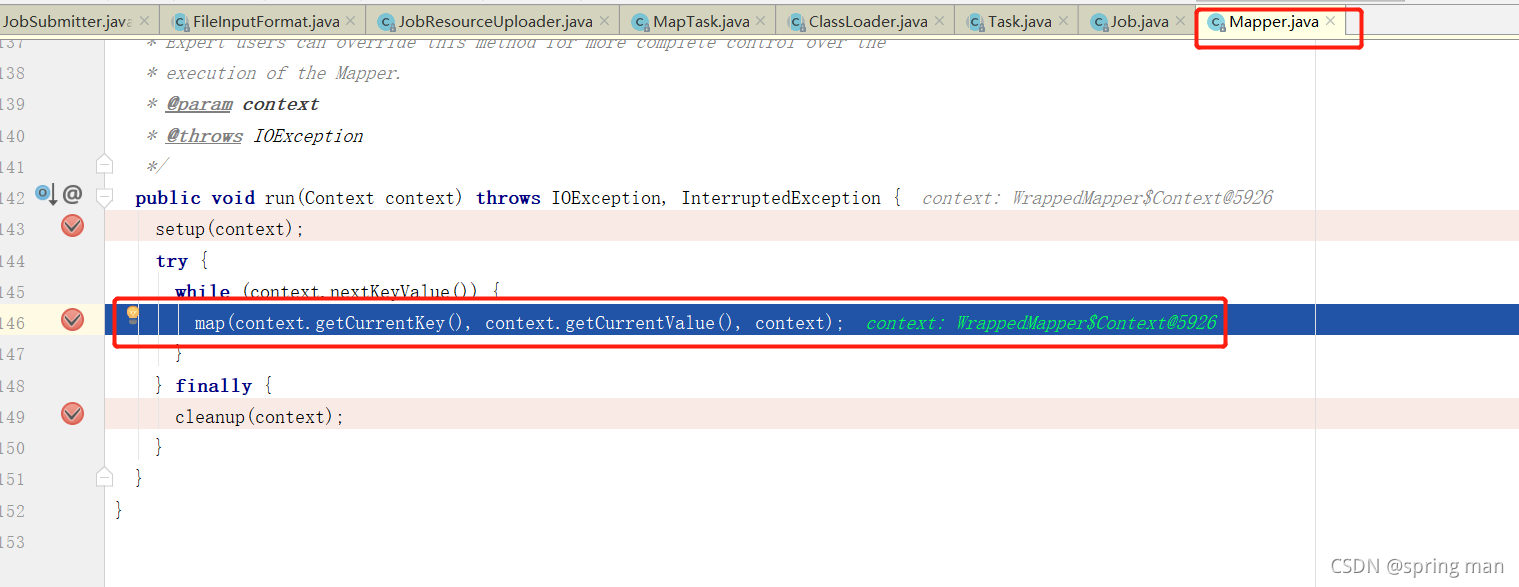Toggle breakpoint on the cleanup(context) line

pos(72,413)
